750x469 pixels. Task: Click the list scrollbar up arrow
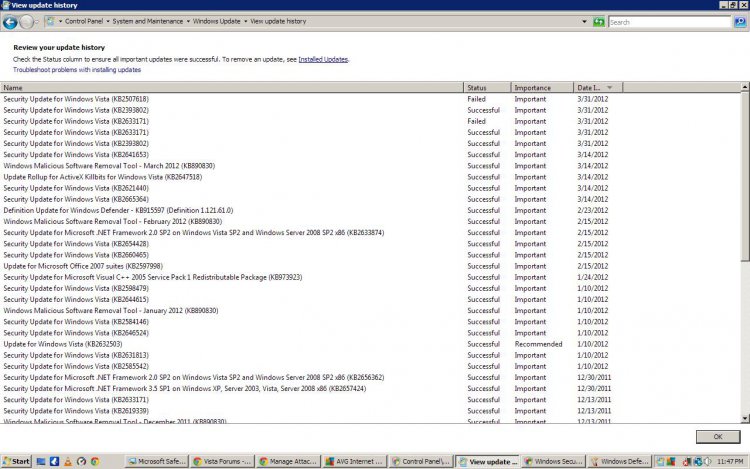[745, 87]
